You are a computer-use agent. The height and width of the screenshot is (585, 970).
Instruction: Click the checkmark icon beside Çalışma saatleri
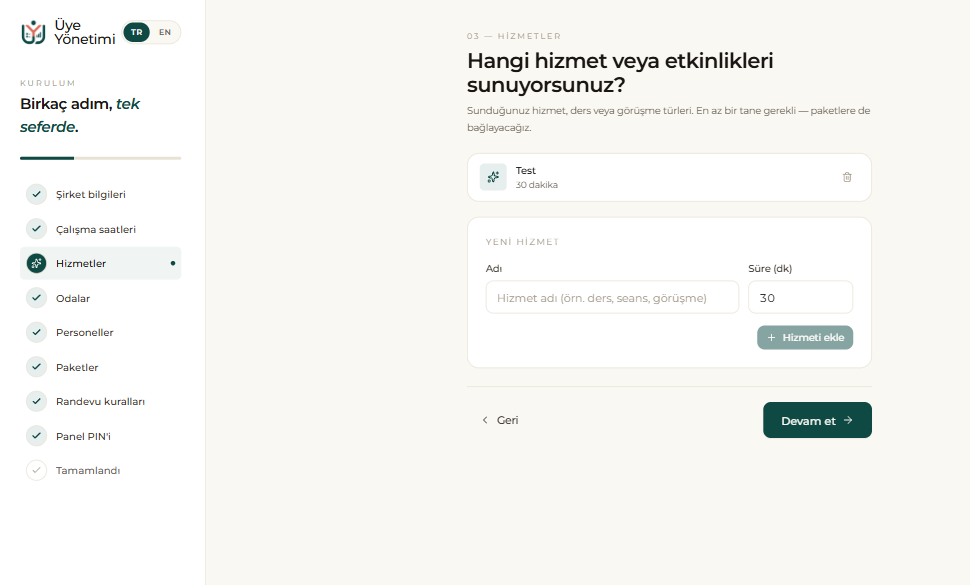pos(36,229)
